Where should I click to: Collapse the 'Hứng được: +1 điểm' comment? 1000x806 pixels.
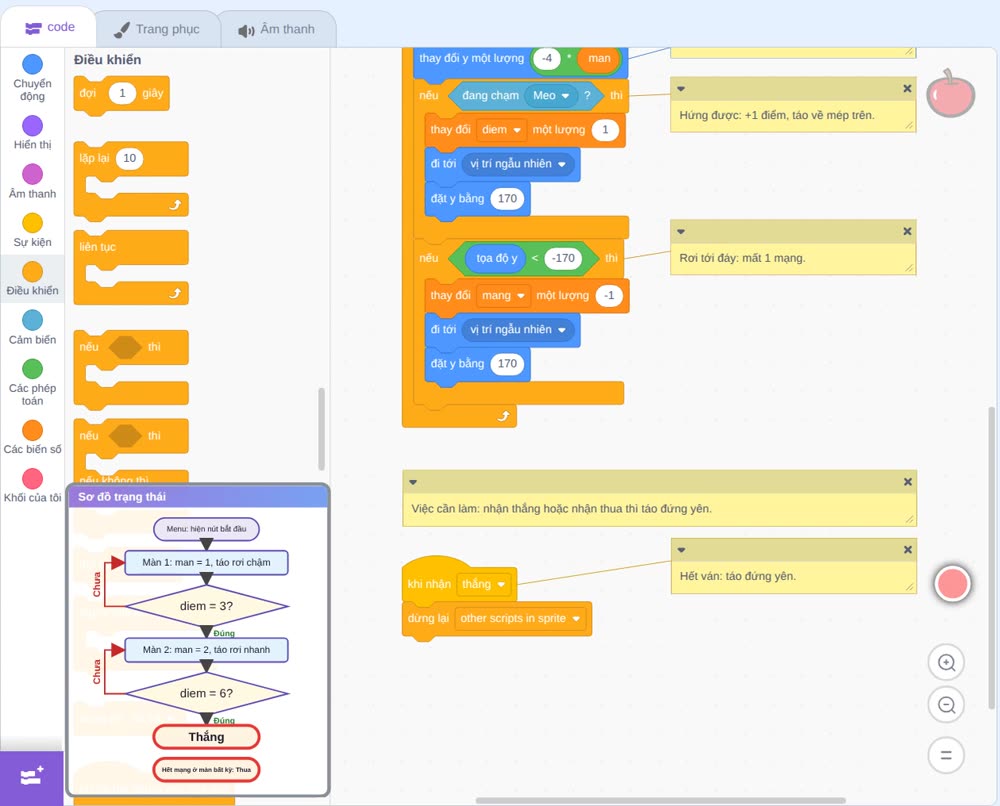click(681, 89)
